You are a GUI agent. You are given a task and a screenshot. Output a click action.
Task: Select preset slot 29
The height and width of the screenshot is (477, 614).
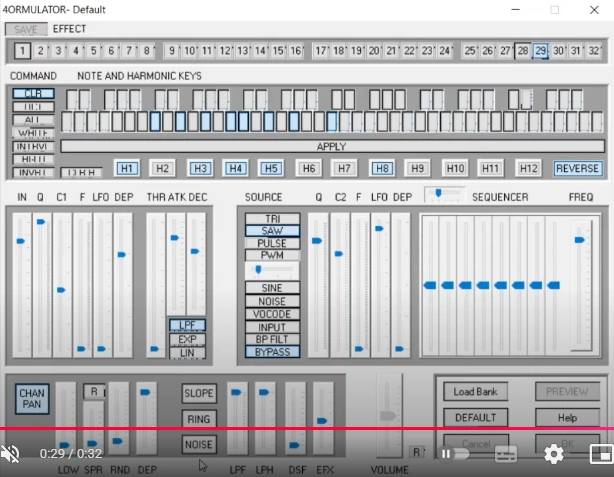[x=540, y=51]
